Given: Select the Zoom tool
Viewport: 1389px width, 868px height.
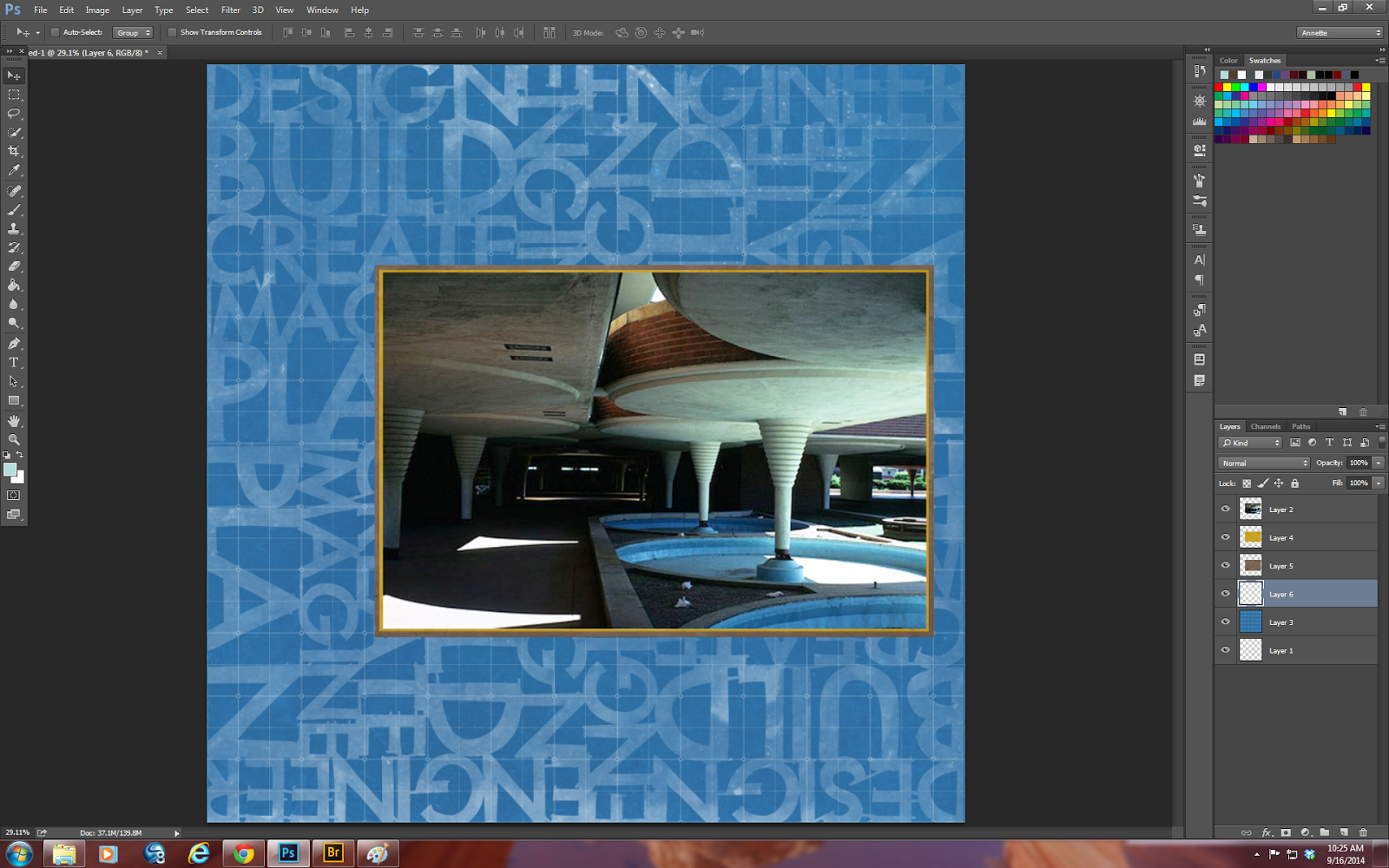Looking at the screenshot, I should tap(14, 440).
